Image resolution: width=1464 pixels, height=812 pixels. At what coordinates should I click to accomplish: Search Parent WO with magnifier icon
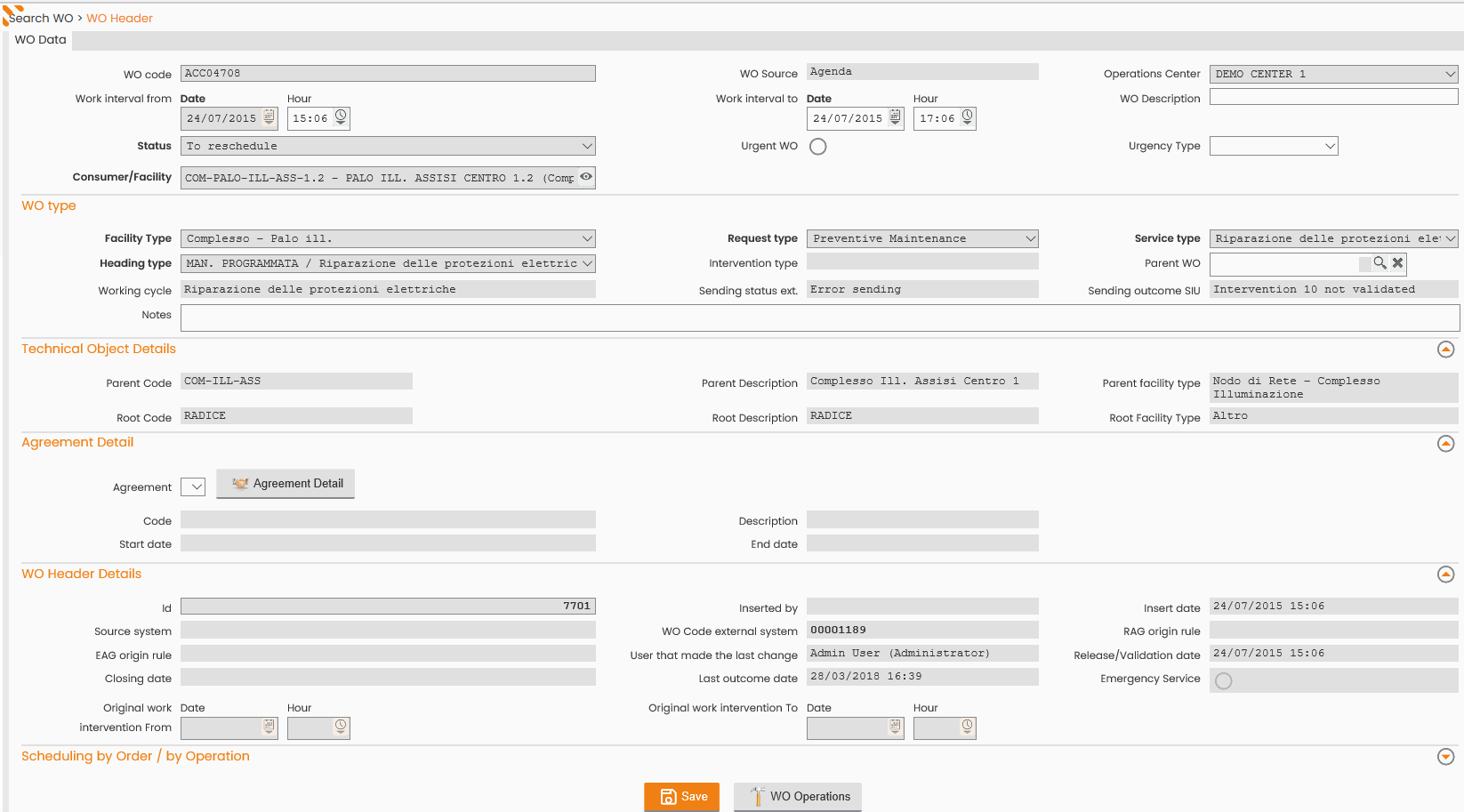tap(1380, 262)
